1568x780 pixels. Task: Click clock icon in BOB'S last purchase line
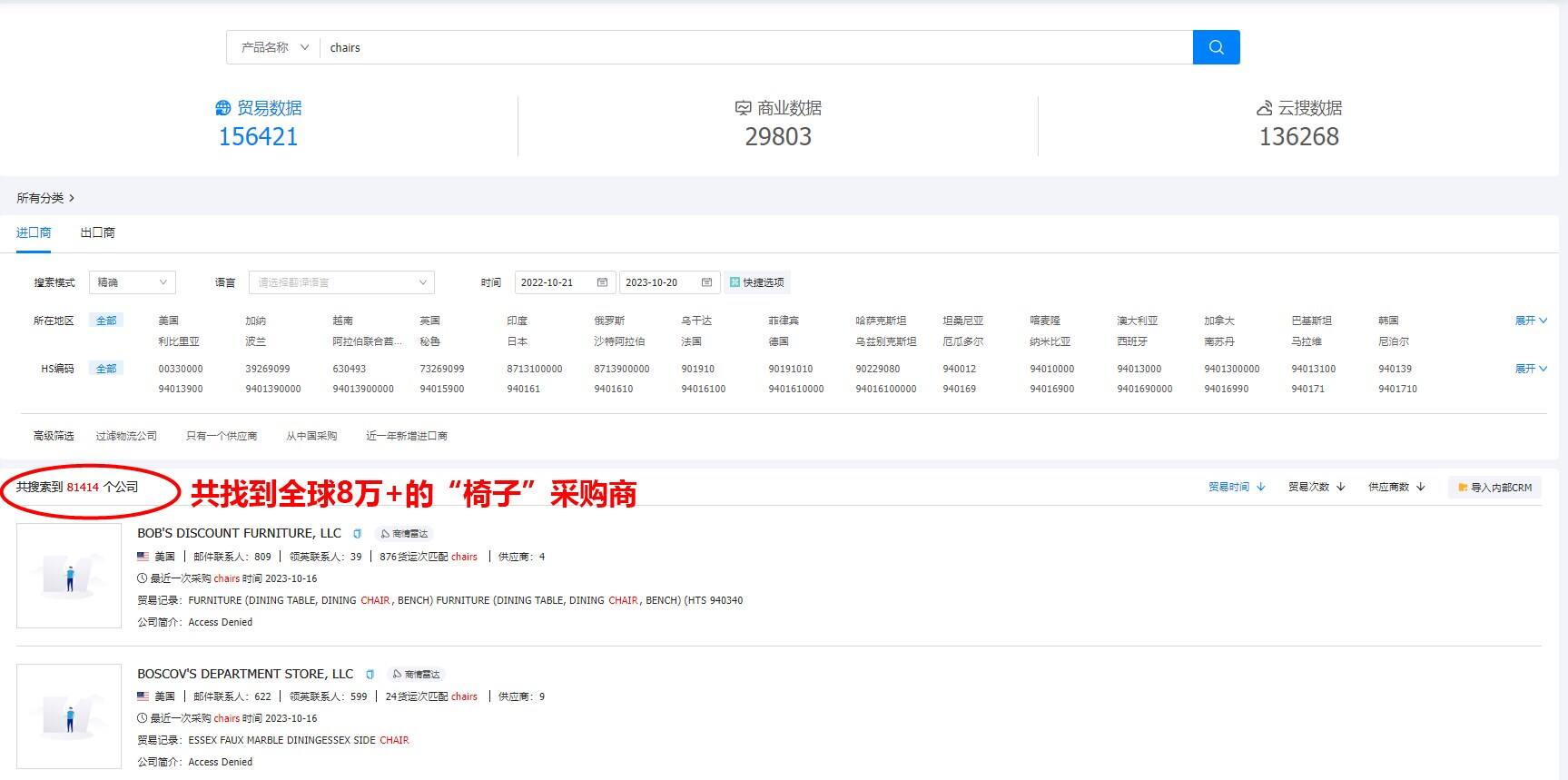point(142,578)
